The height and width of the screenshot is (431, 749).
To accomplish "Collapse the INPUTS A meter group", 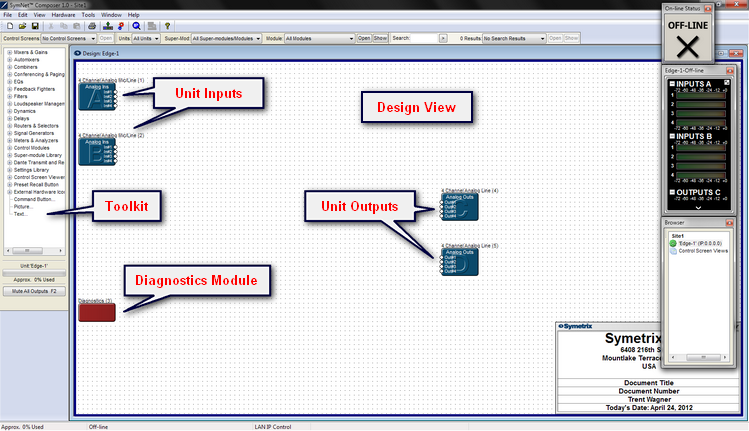I will [x=672, y=83].
